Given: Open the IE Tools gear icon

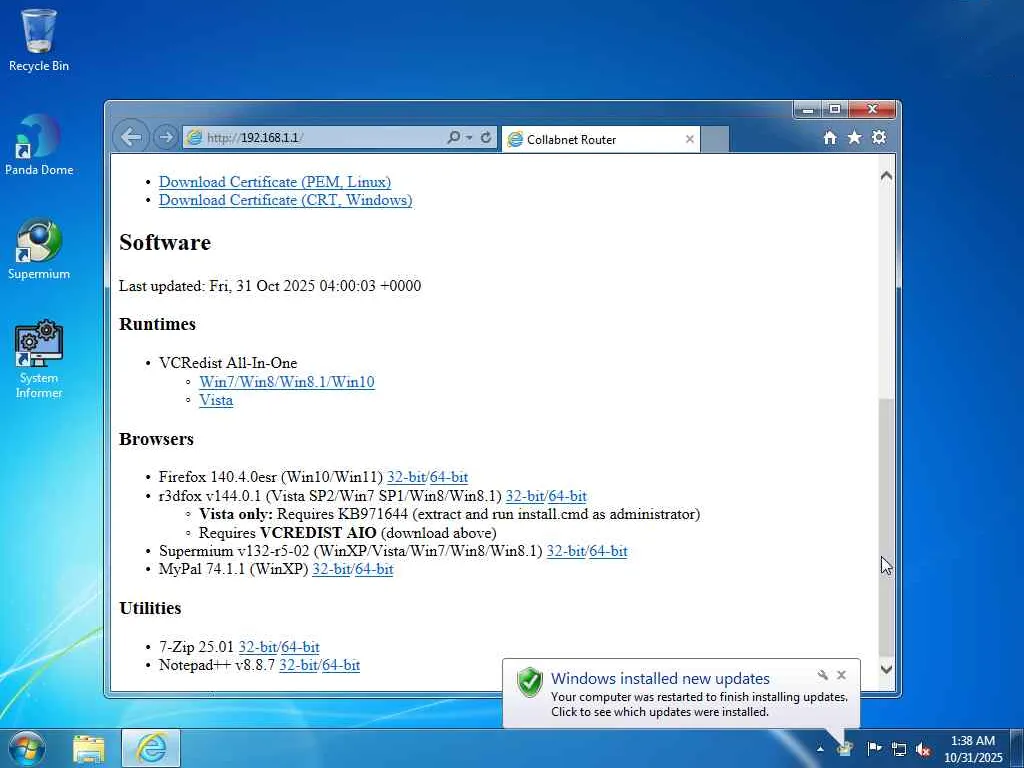Looking at the screenshot, I should coord(879,137).
